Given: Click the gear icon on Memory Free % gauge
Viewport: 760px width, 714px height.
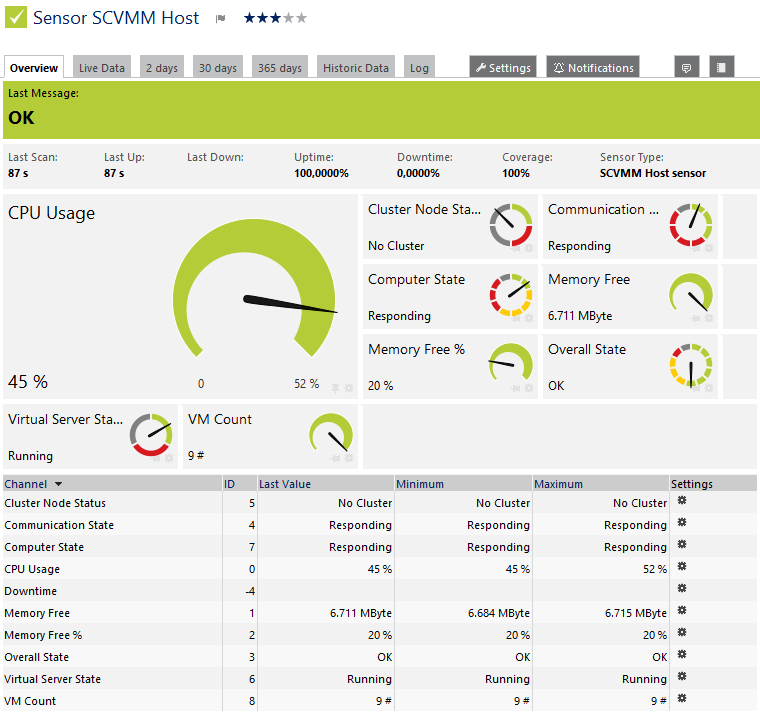Looking at the screenshot, I should pos(529,388).
